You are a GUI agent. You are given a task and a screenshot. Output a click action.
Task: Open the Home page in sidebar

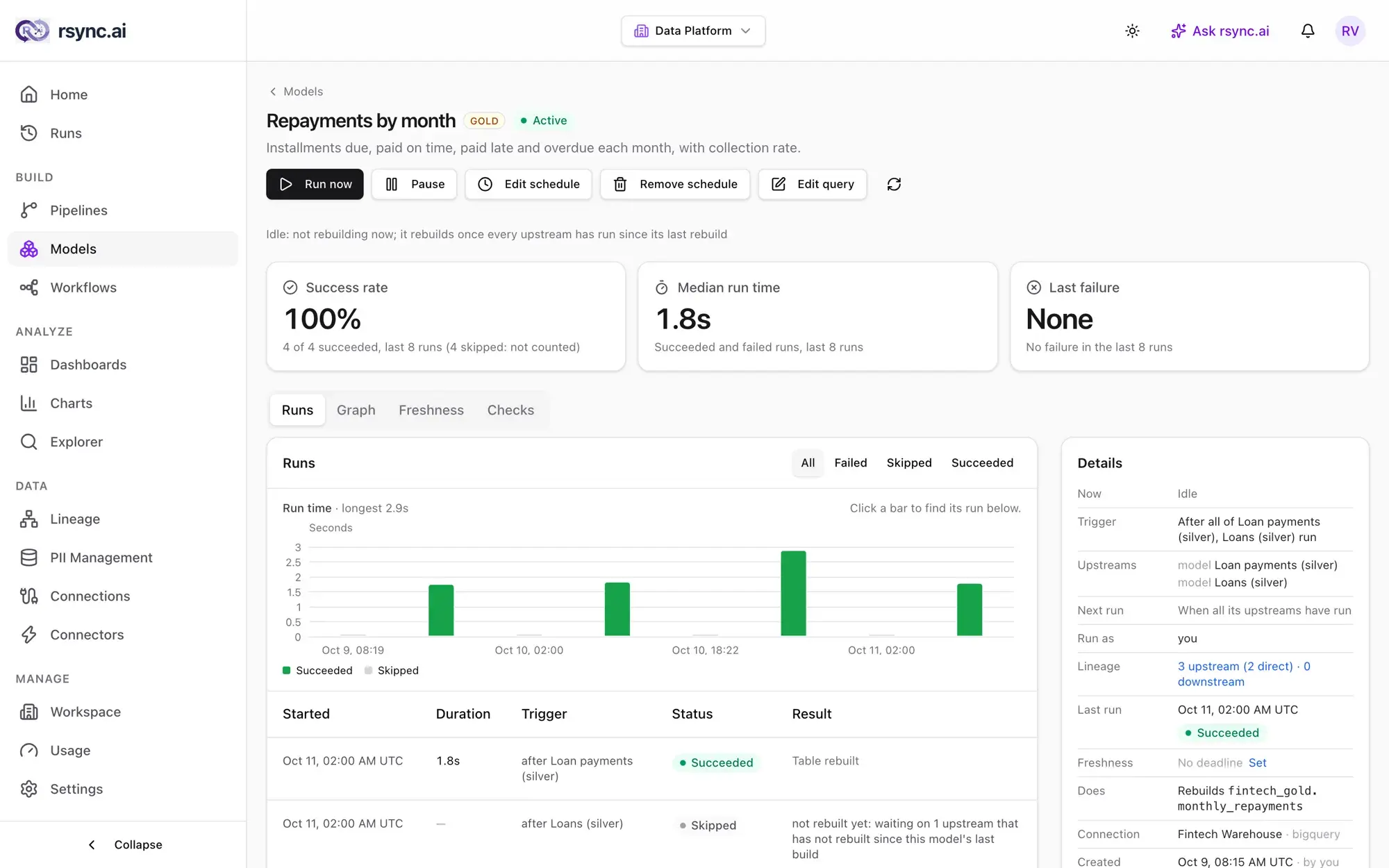(123, 94)
